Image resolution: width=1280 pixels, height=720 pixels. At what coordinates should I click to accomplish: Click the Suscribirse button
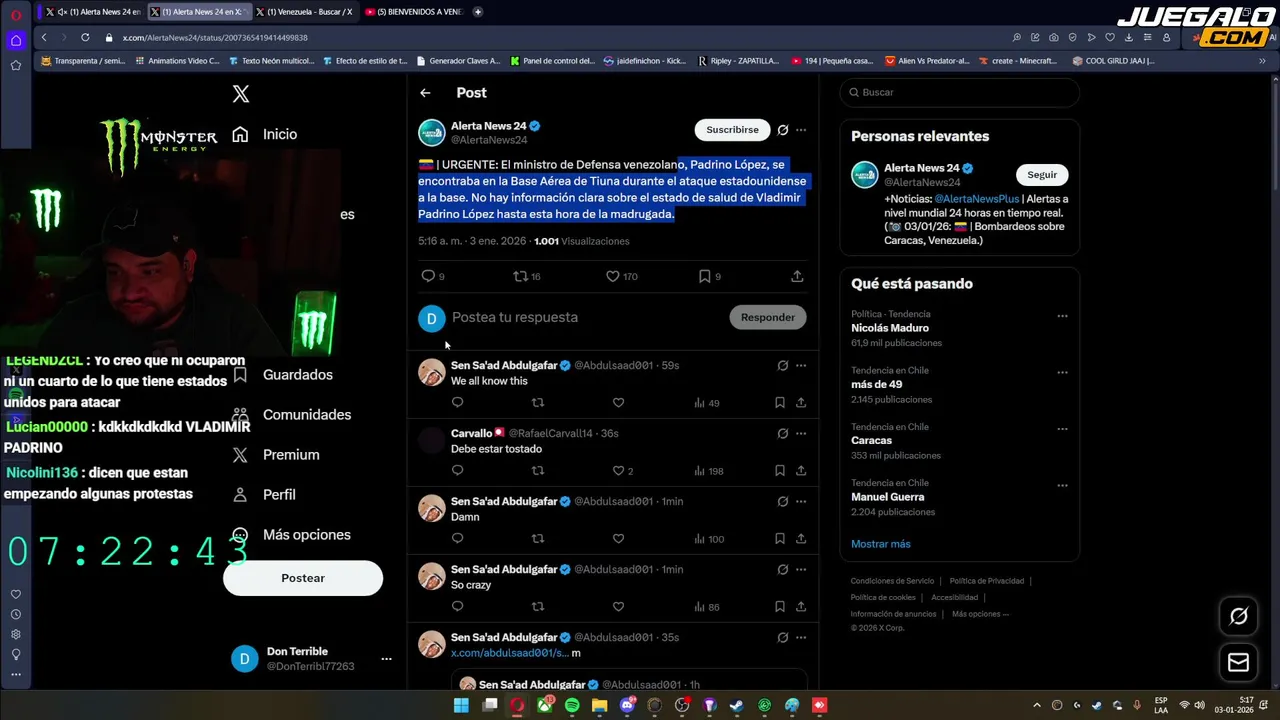point(732,130)
